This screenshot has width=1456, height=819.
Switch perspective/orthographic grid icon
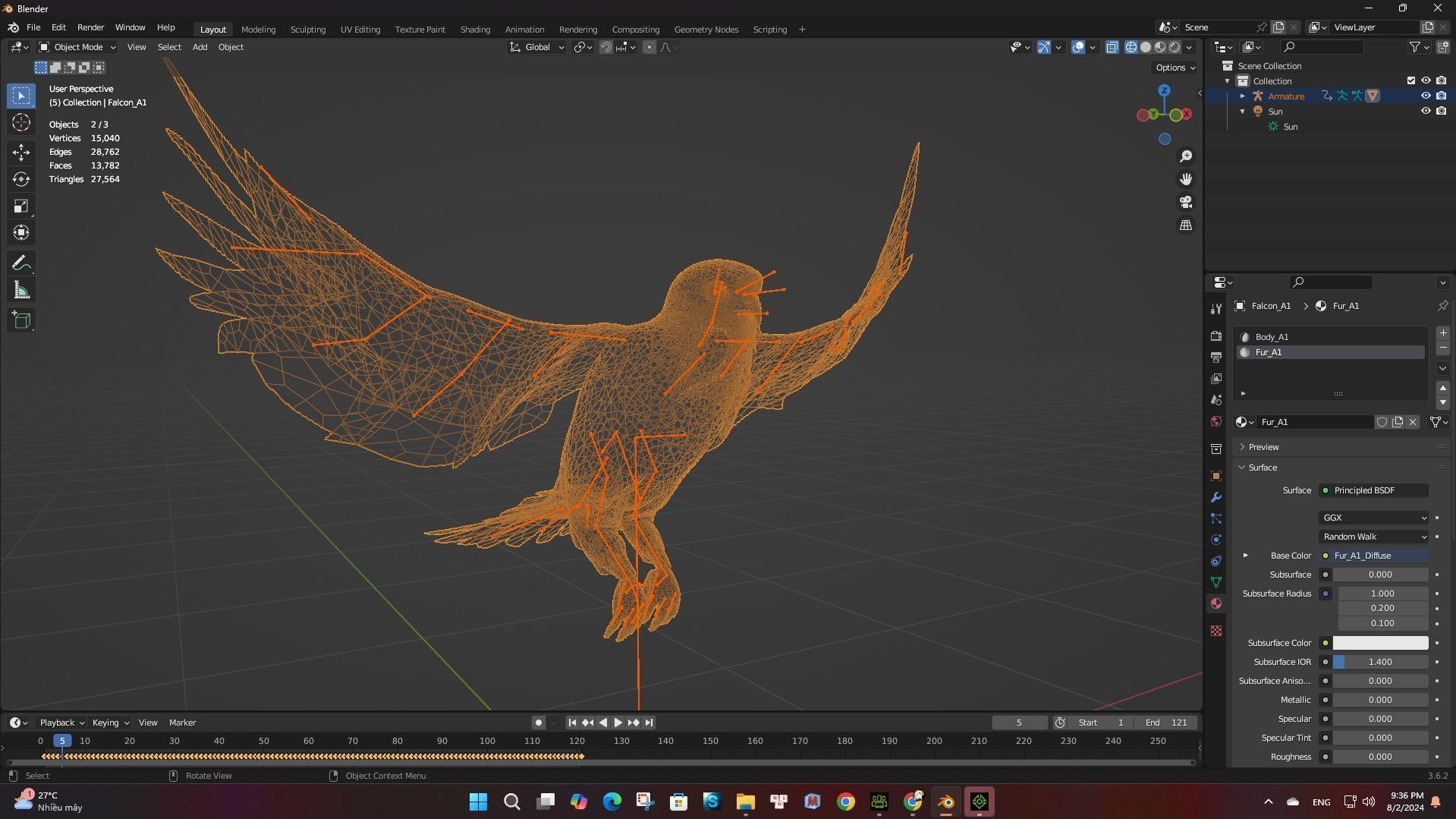[1185, 225]
